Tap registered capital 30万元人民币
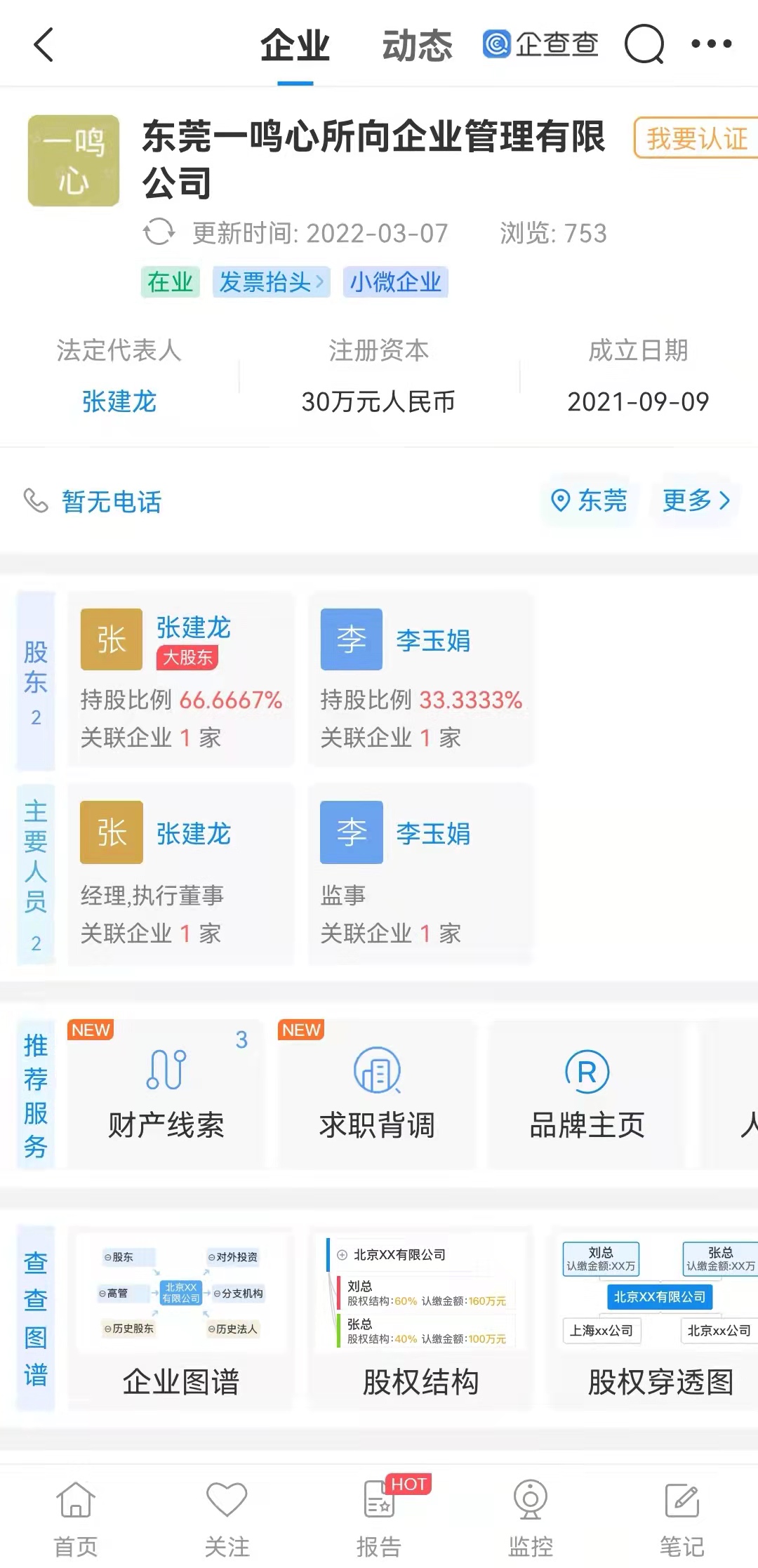Viewport: 758px width, 1568px height. tap(378, 401)
